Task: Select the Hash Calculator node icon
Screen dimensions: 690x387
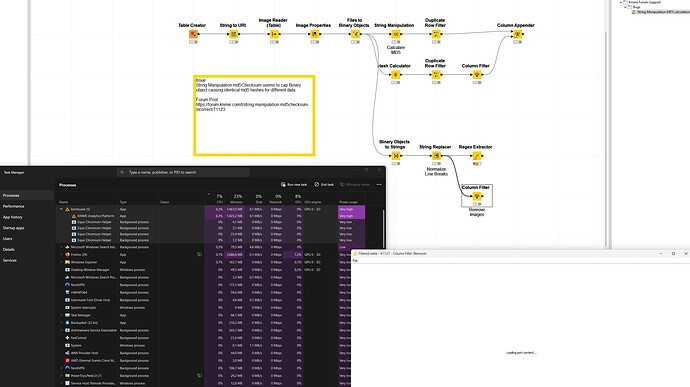Action: point(396,74)
